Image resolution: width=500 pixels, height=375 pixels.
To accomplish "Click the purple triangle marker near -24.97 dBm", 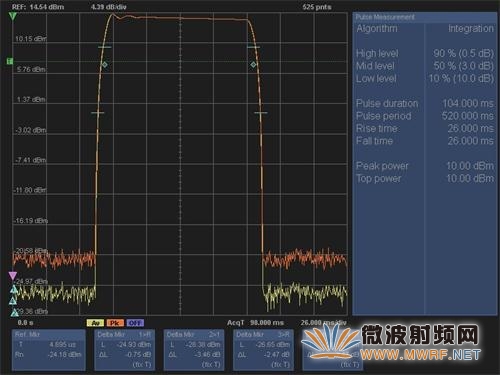I will click(13, 276).
